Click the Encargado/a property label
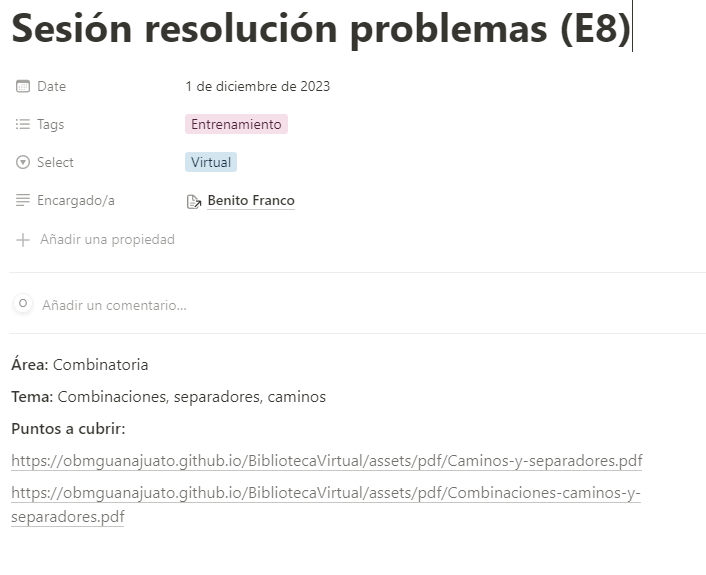706x575 pixels. click(76, 200)
